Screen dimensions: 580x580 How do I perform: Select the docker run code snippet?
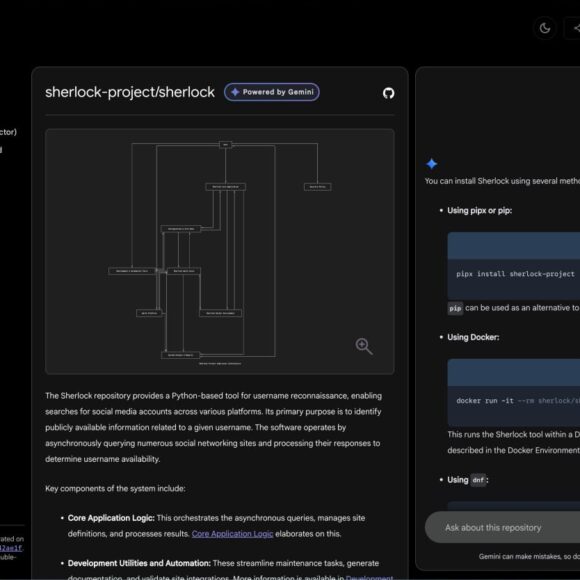click(x=518, y=401)
